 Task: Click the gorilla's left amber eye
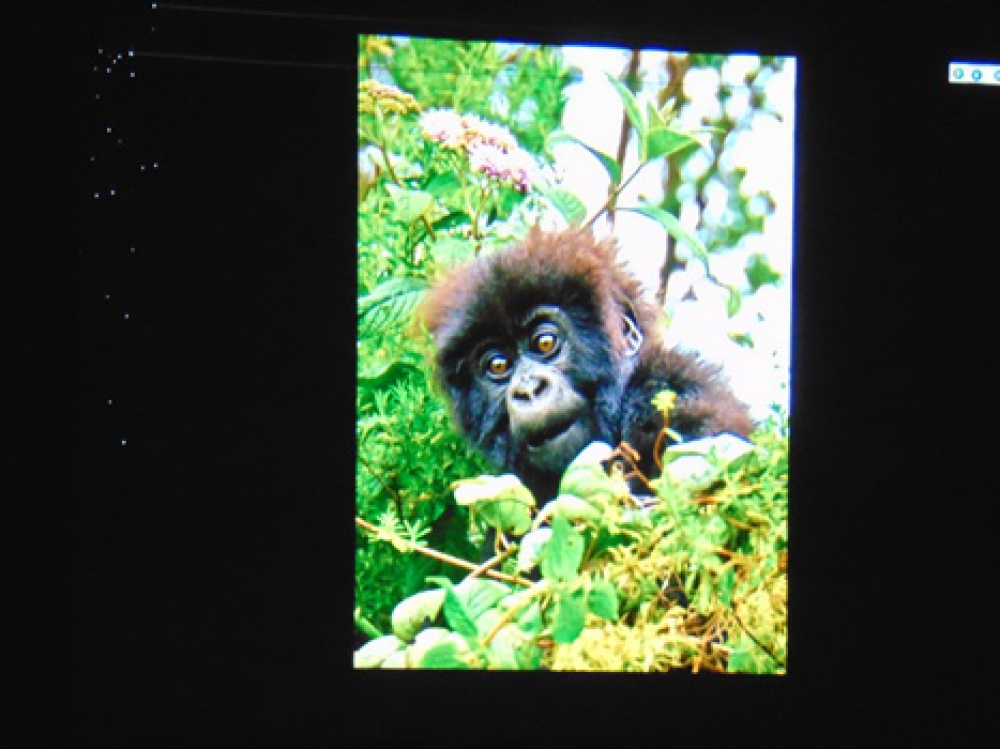(x=497, y=365)
